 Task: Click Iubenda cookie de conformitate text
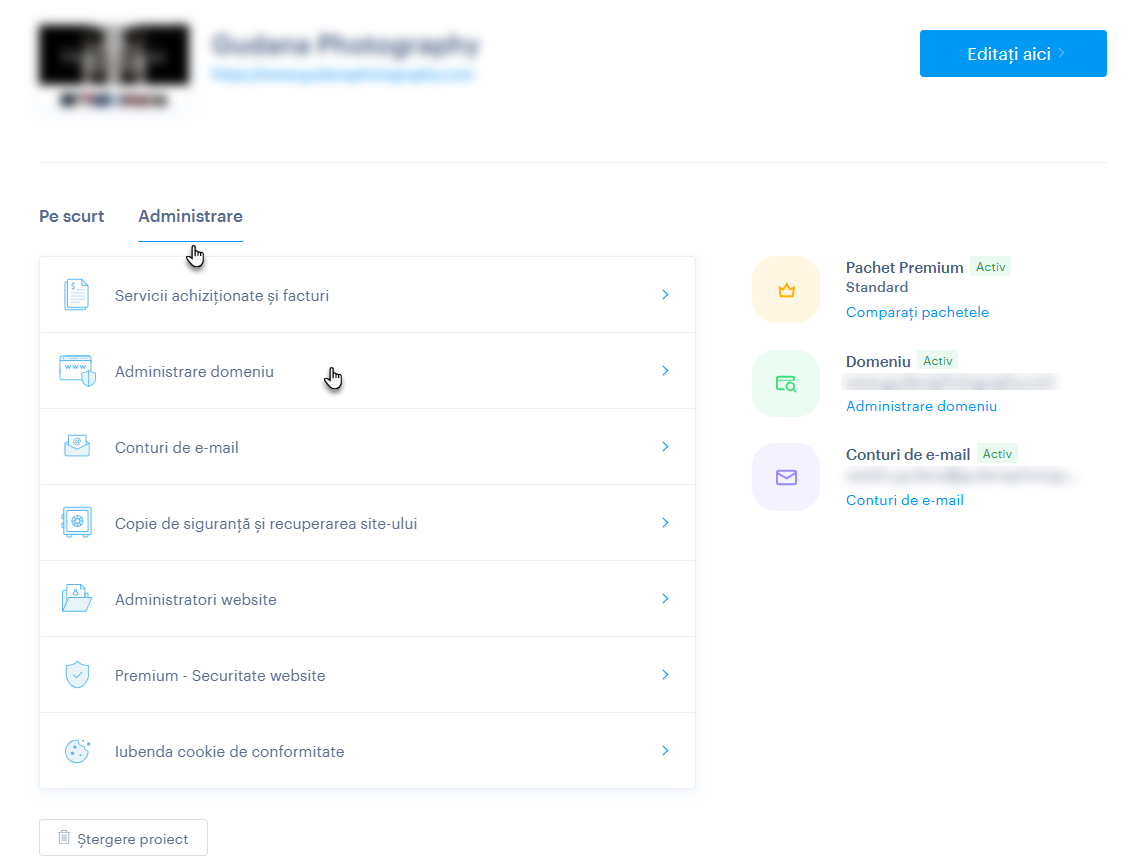(x=229, y=751)
